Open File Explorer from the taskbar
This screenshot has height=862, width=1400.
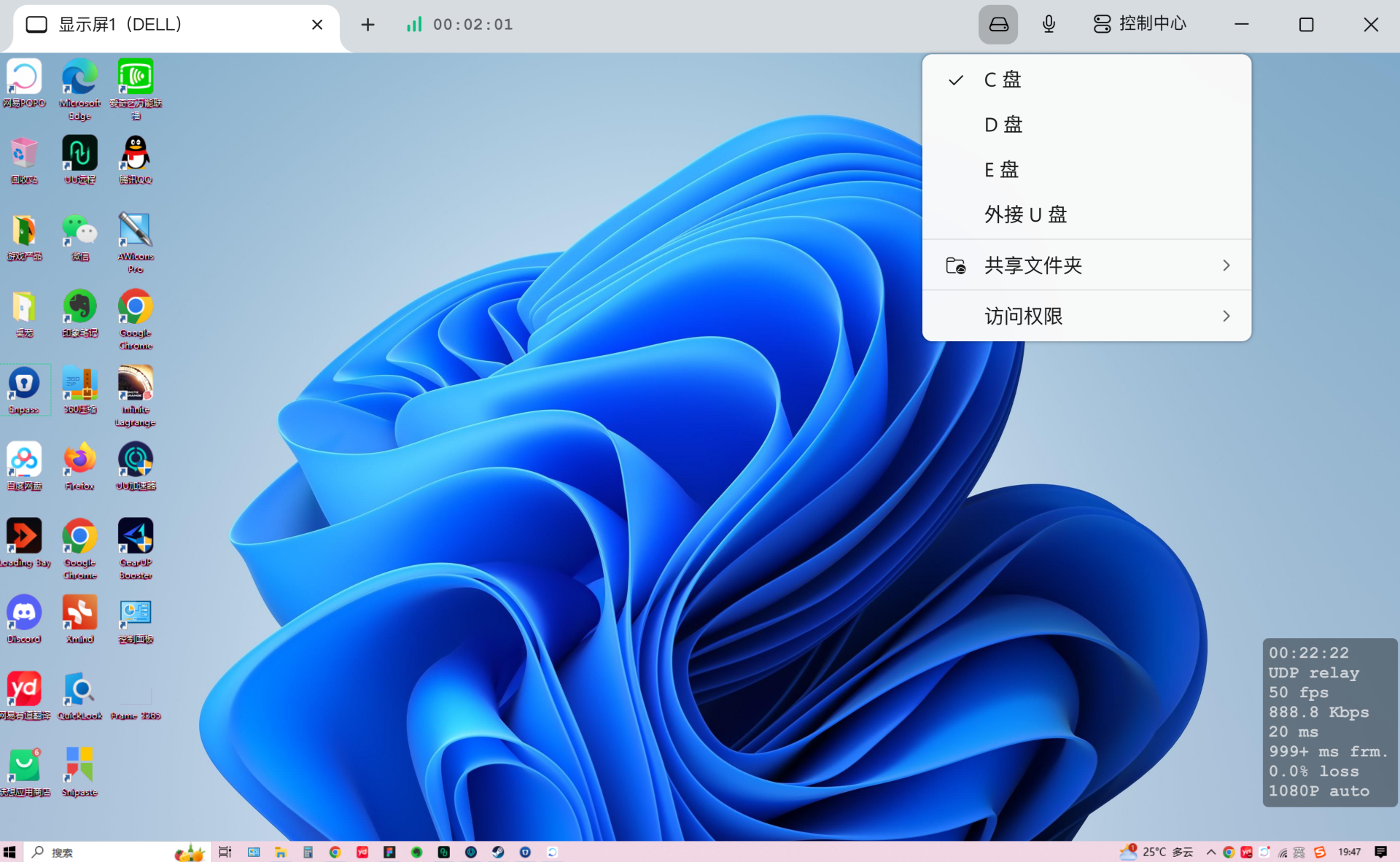pos(280,852)
